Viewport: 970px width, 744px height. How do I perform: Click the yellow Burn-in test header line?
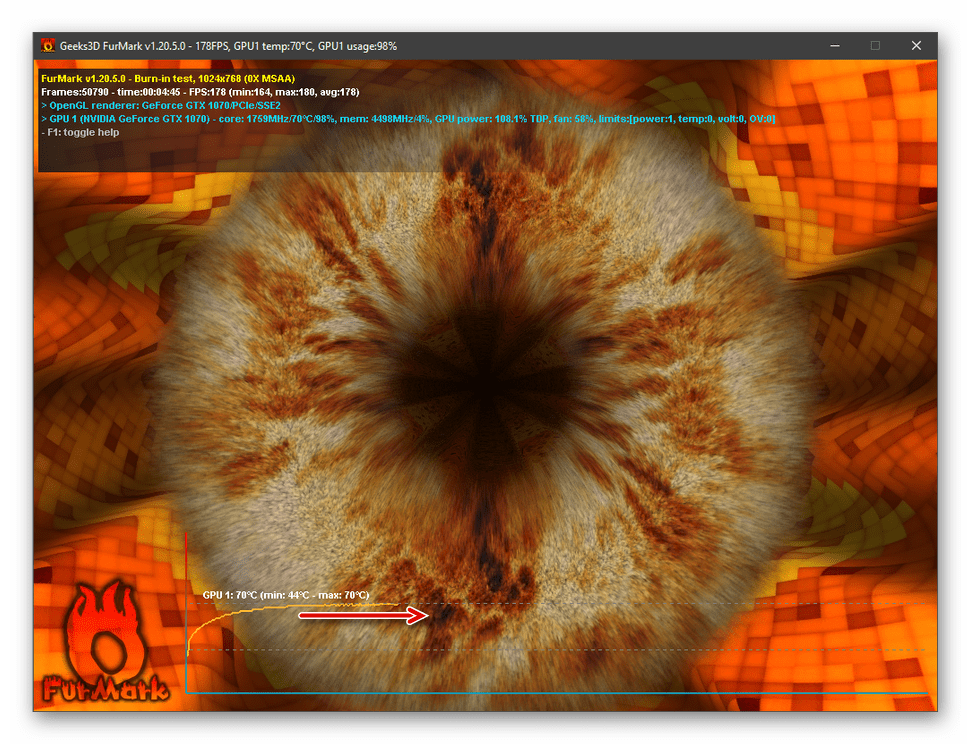[167, 78]
